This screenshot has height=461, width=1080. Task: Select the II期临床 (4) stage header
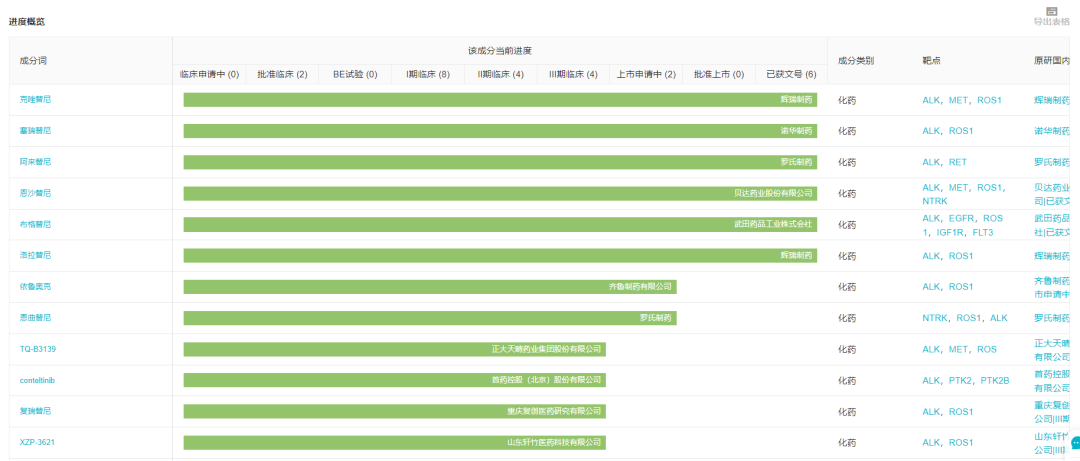coord(501,74)
